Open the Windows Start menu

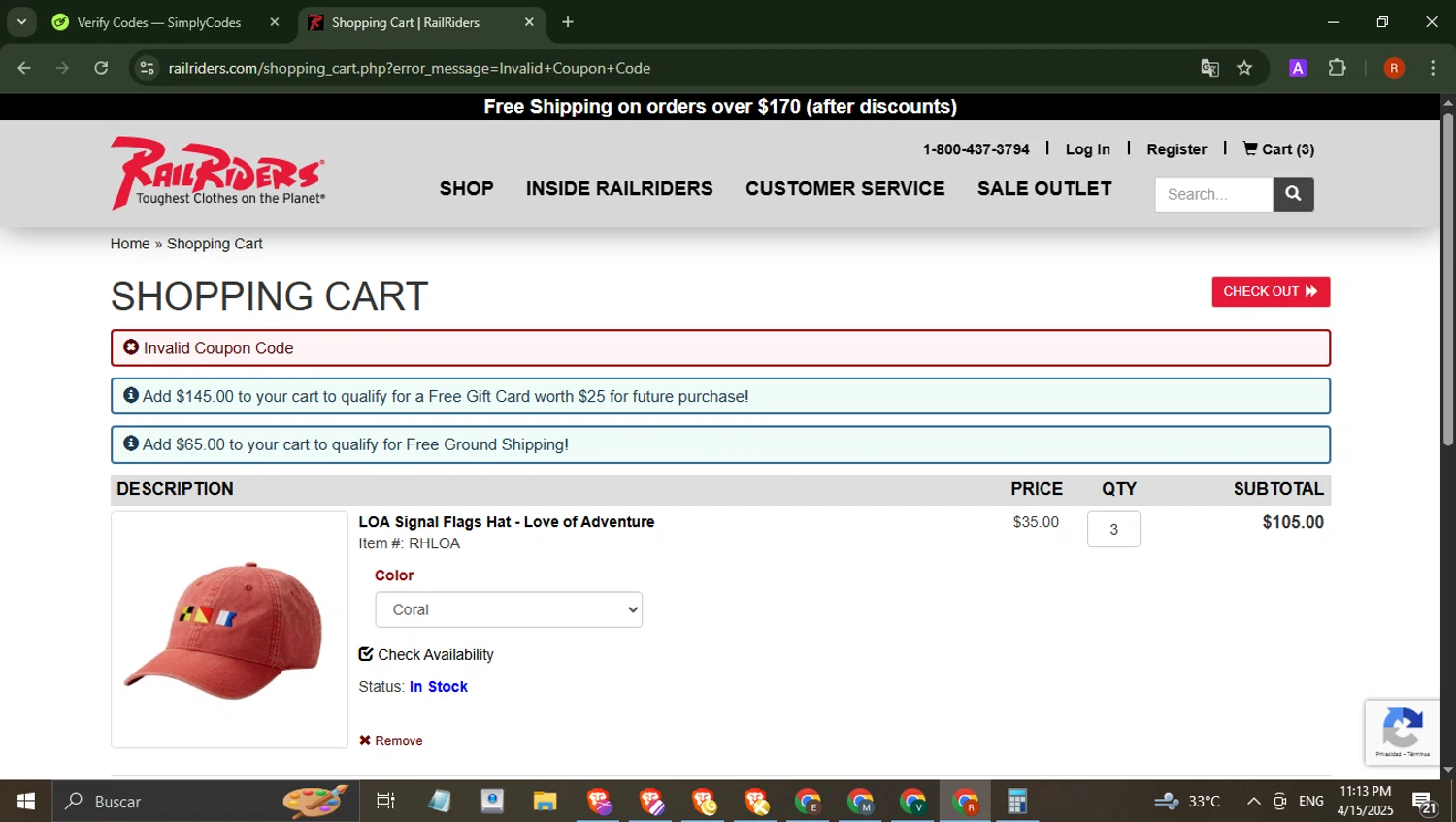(26, 802)
